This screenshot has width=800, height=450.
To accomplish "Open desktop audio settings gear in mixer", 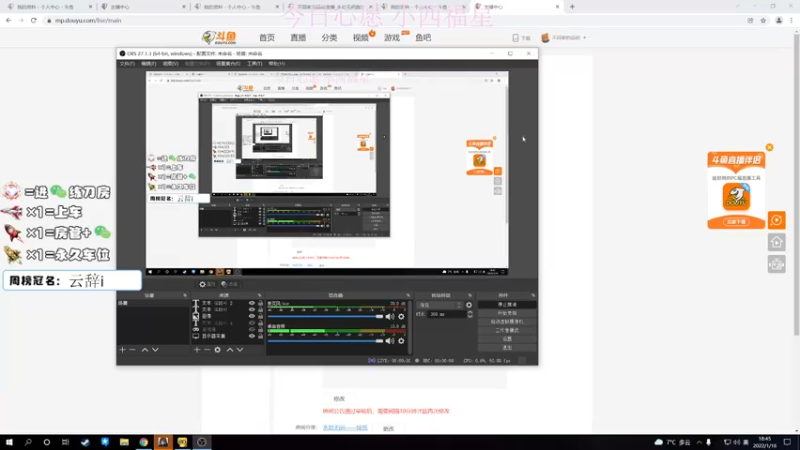I will (x=402, y=341).
